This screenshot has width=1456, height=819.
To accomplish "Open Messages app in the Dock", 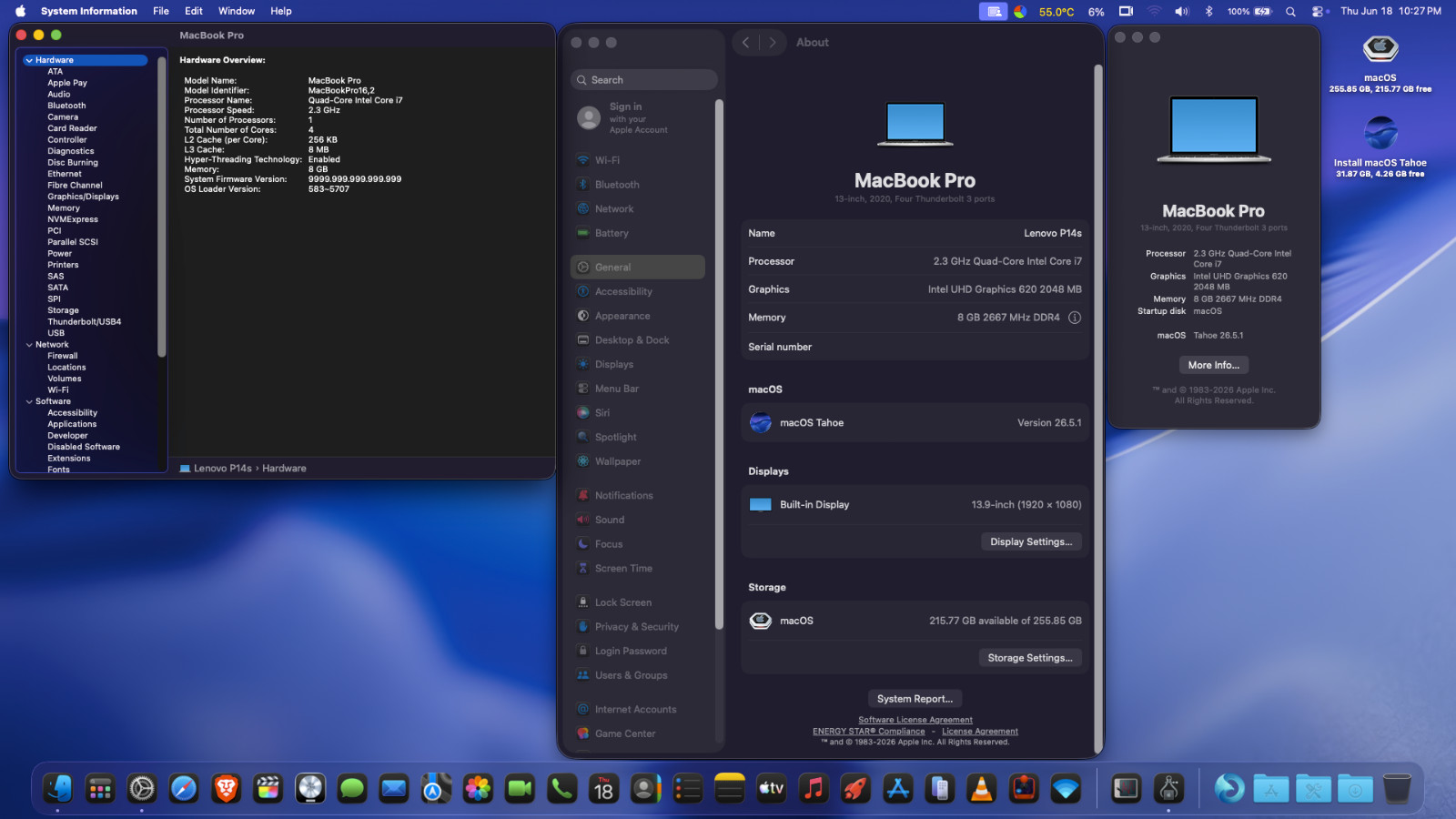I will [x=351, y=788].
